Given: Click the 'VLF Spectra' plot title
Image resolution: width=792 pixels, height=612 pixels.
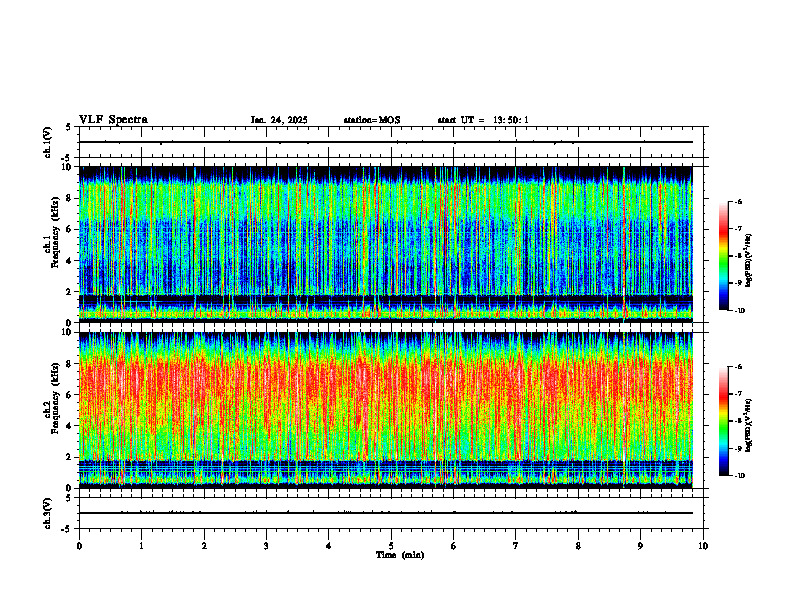Looking at the screenshot, I should point(113,120).
